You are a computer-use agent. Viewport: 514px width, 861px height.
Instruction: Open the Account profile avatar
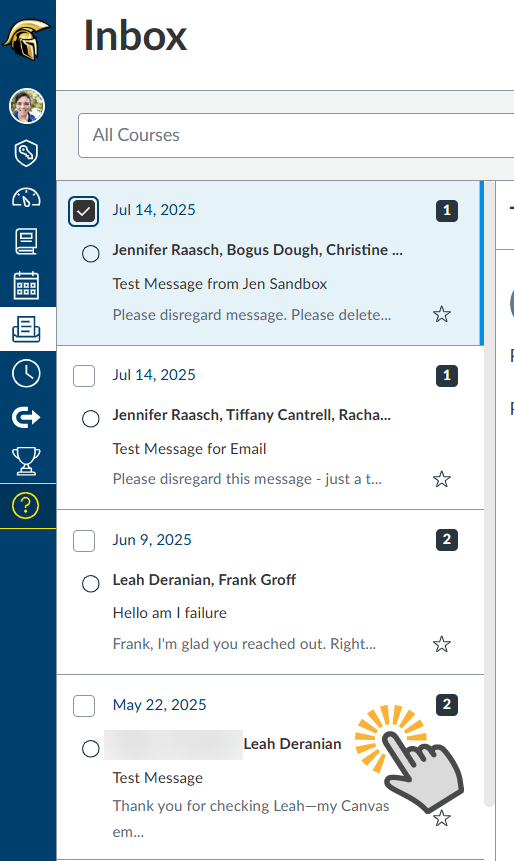pyautogui.click(x=26, y=105)
